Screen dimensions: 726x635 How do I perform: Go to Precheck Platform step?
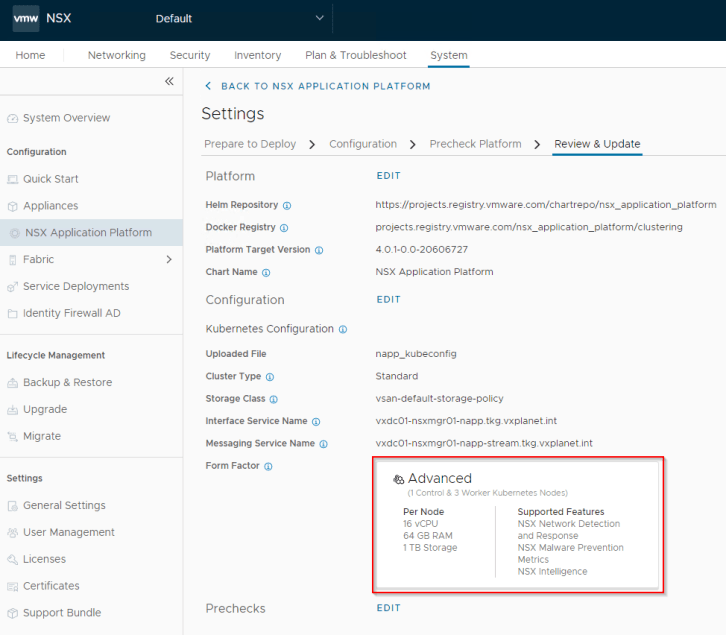[x=476, y=144]
